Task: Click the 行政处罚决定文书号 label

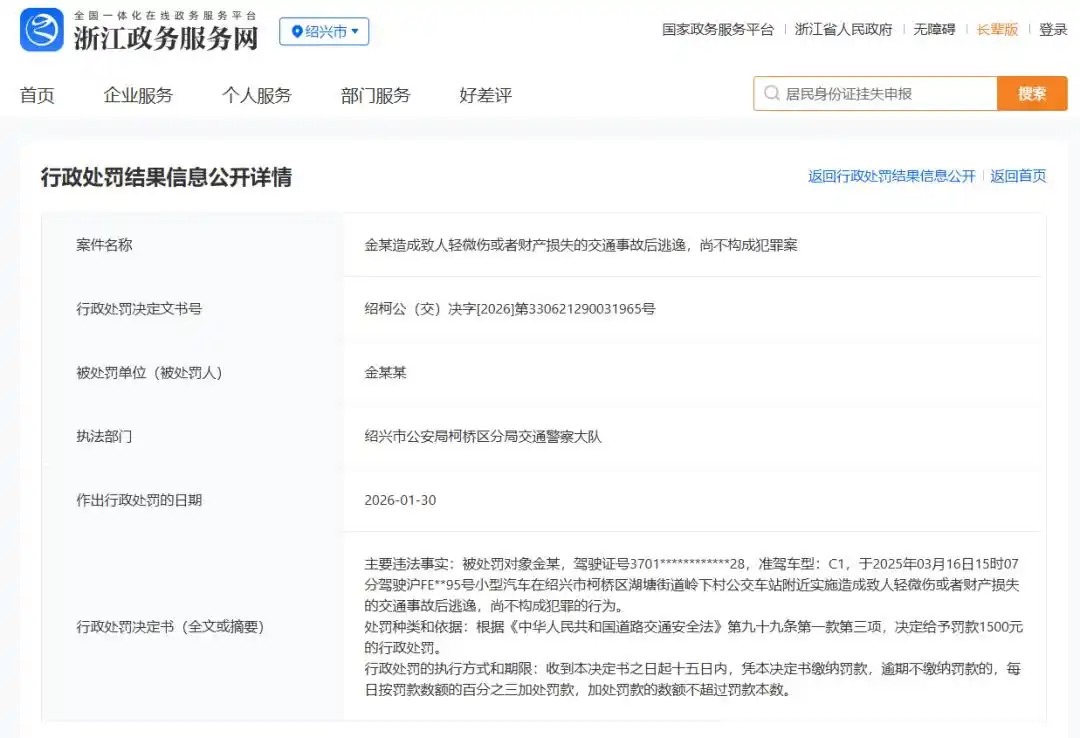Action: point(138,309)
